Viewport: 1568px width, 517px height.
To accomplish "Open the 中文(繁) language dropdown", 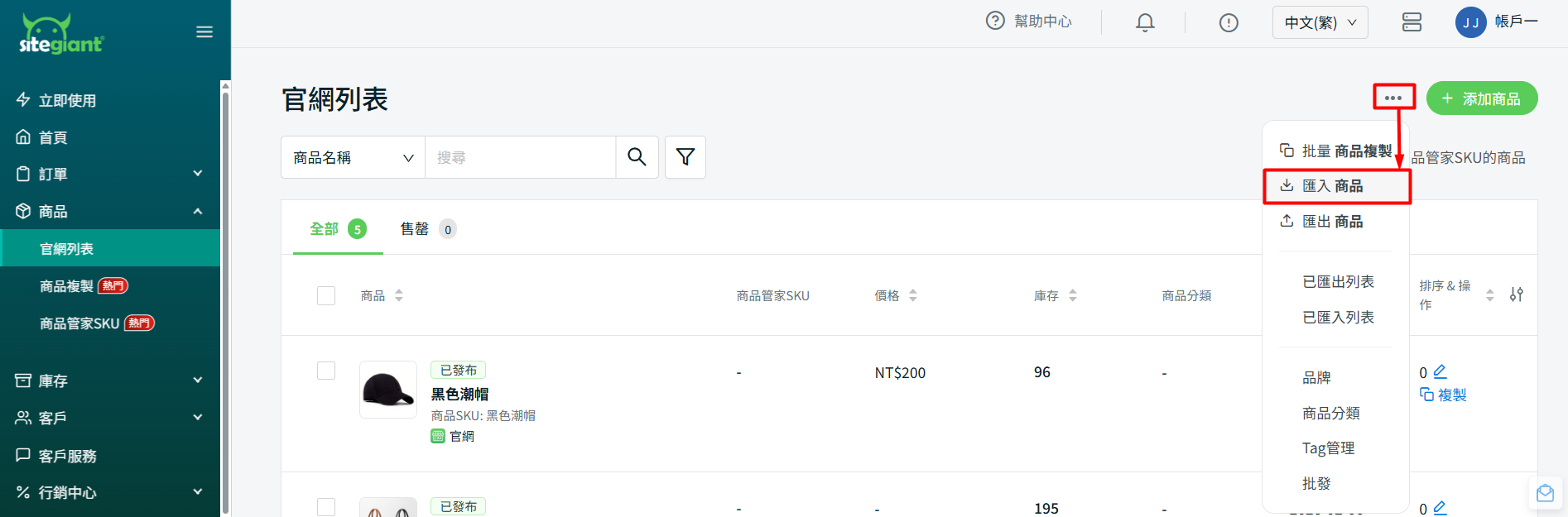I will 1320,22.
